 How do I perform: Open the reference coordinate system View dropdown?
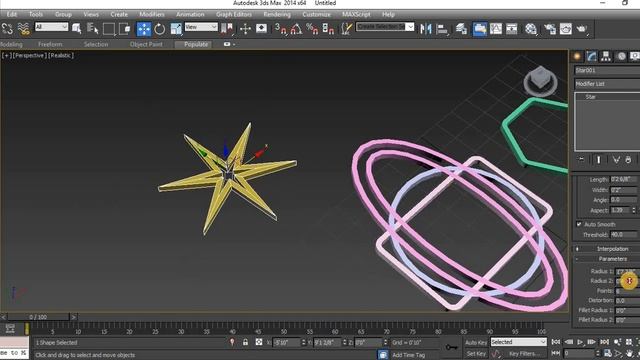point(201,27)
